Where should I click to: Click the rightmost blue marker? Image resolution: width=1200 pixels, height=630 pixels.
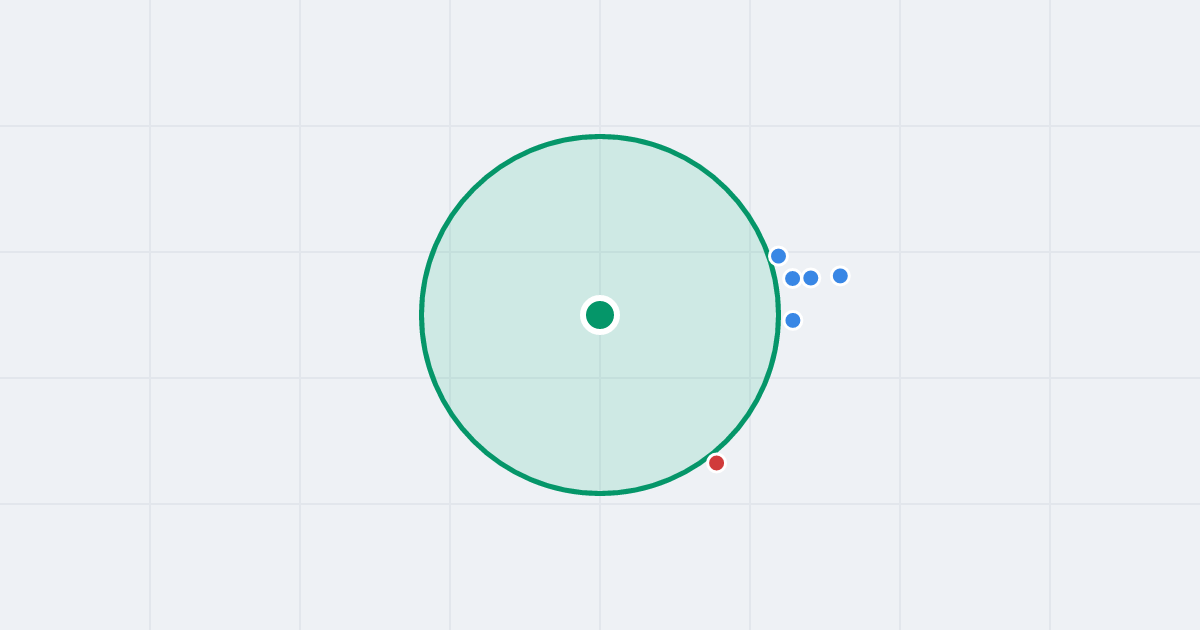[x=840, y=276]
